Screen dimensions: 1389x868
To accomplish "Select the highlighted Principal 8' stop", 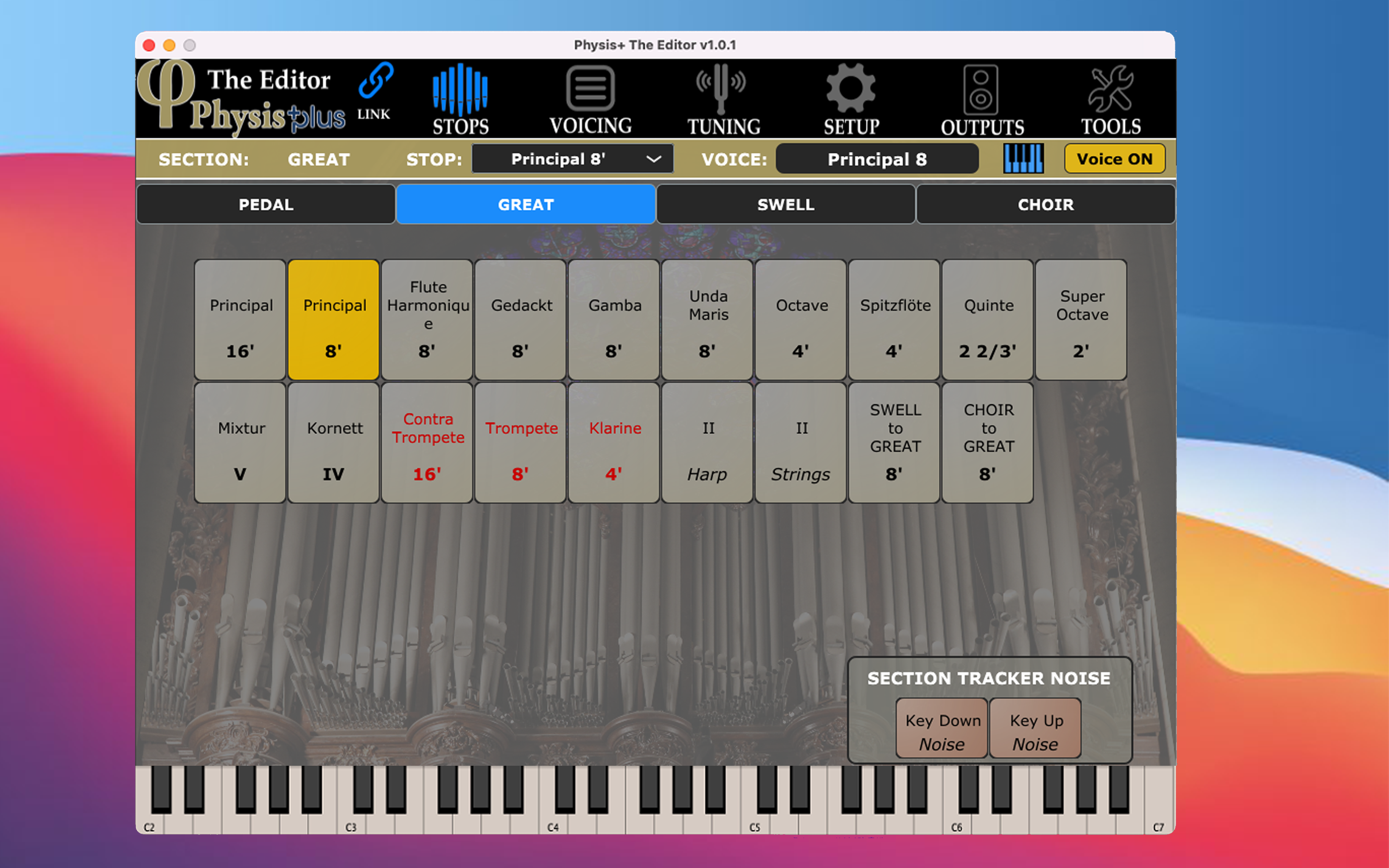I will [x=333, y=320].
